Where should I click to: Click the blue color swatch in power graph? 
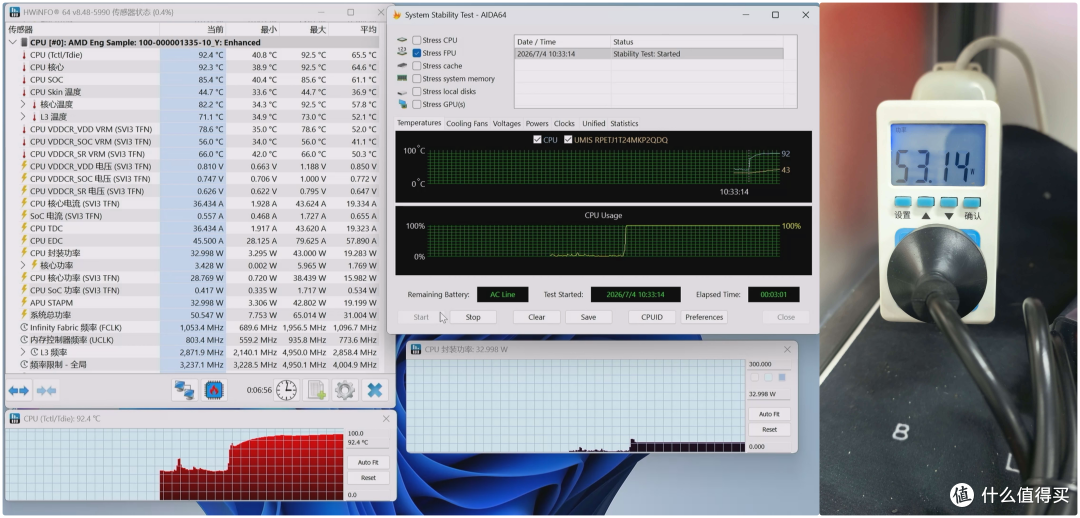coord(782,377)
